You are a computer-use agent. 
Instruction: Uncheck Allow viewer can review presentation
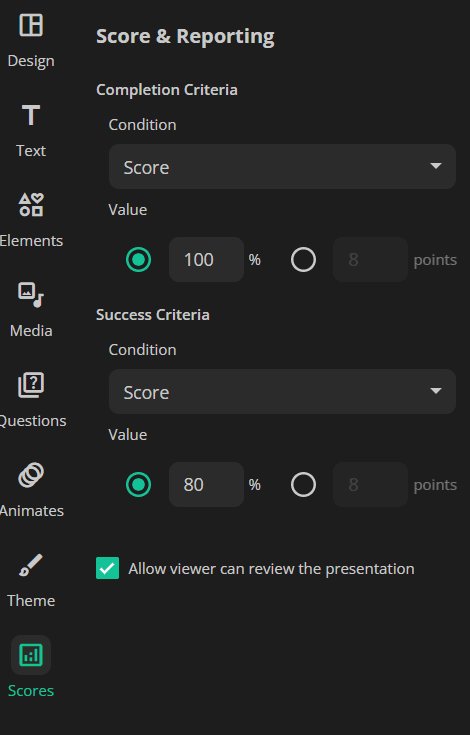click(107, 569)
